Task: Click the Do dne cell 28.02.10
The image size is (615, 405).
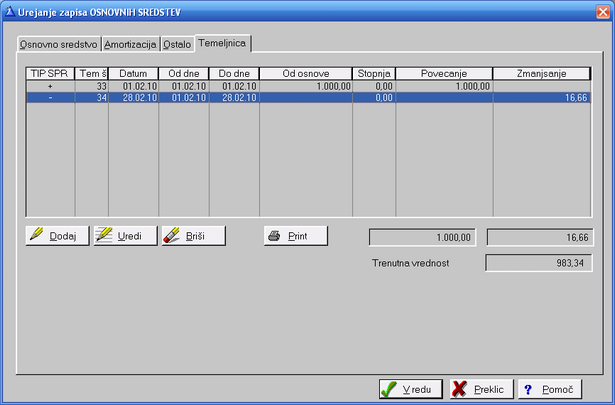Action: pos(234,98)
